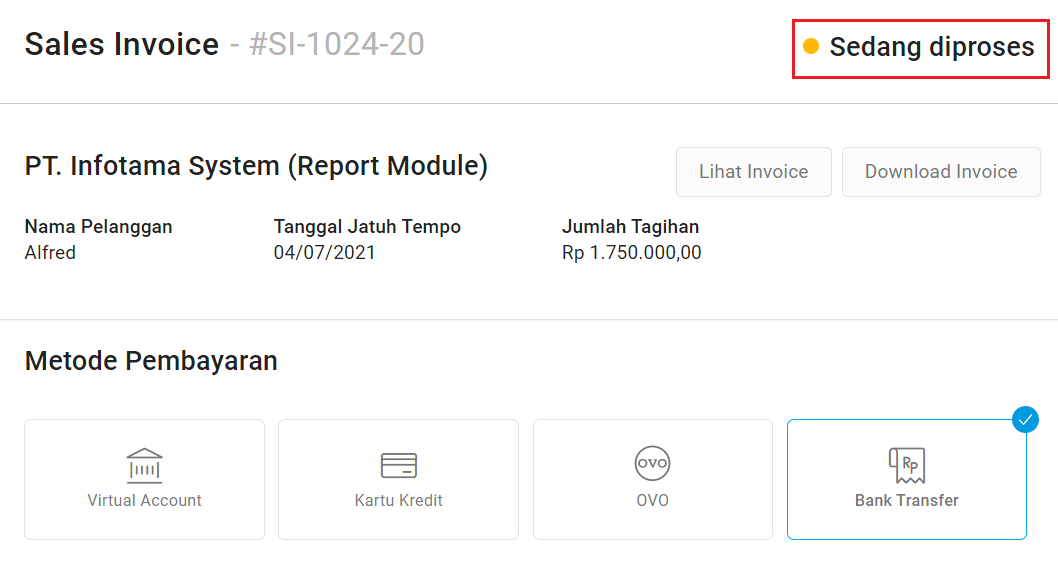The height and width of the screenshot is (561, 1058).
Task: Select the Bank Transfer payment label
Action: (907, 500)
